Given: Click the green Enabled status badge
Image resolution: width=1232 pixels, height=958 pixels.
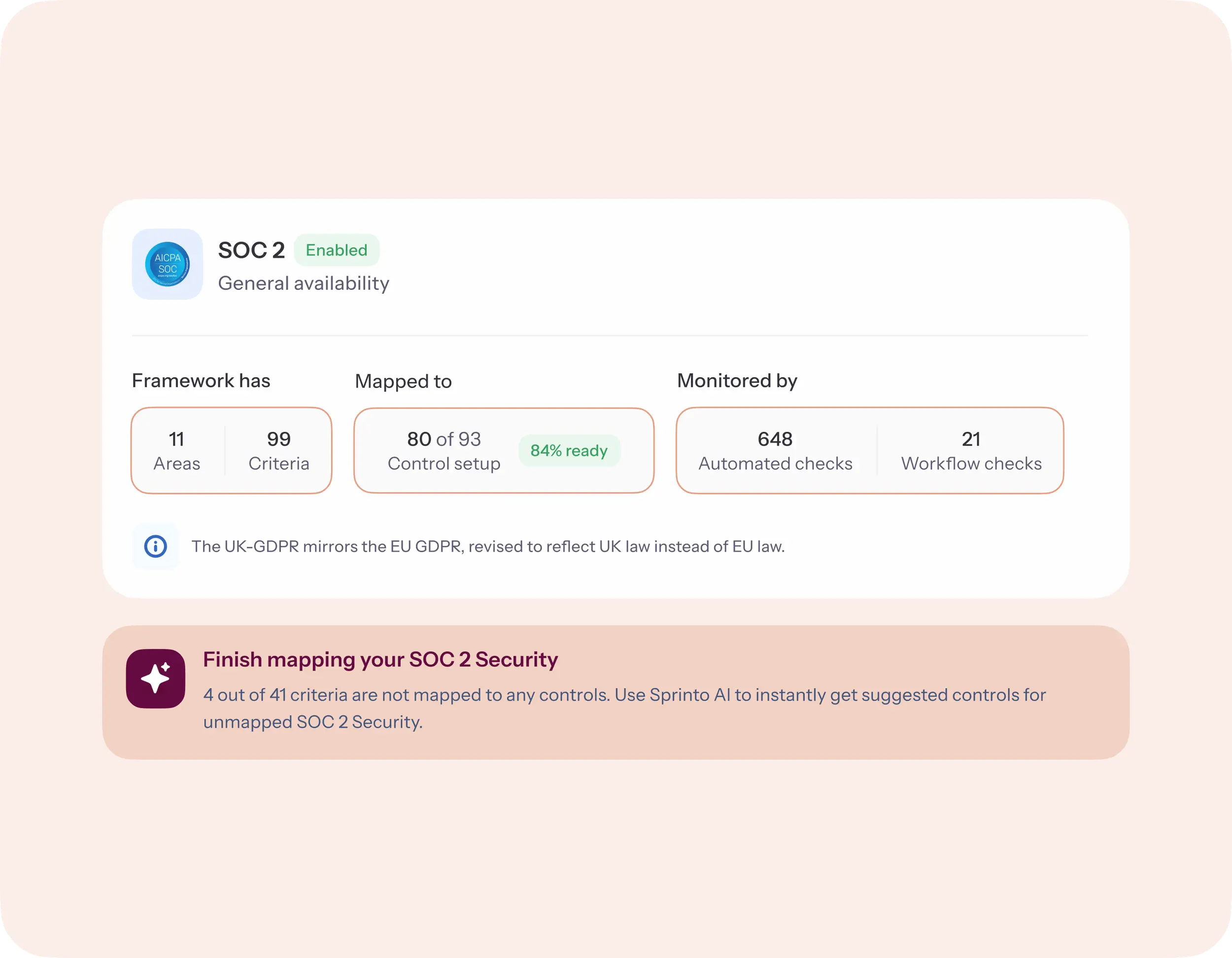Looking at the screenshot, I should pyautogui.click(x=336, y=250).
